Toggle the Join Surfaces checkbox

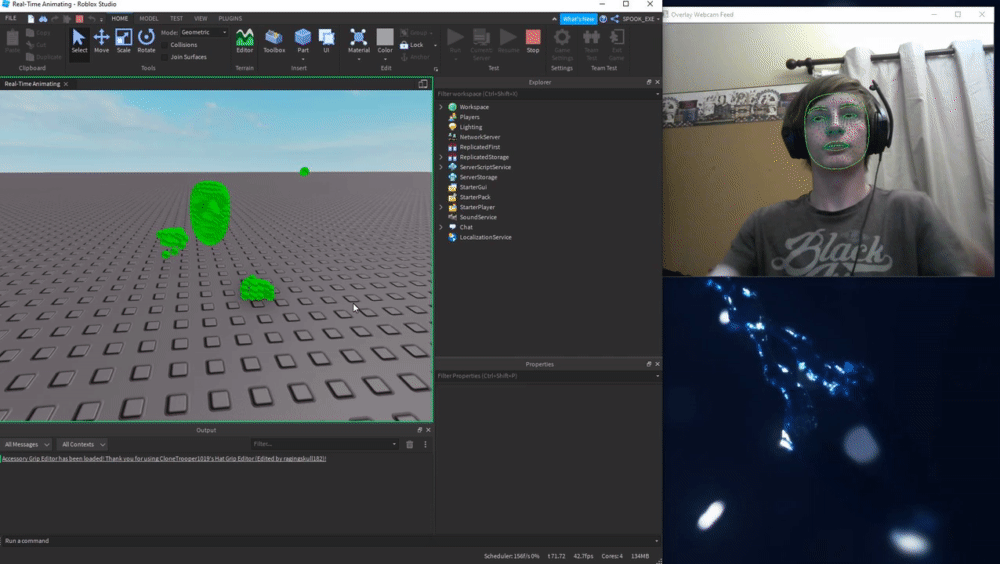[x=165, y=57]
